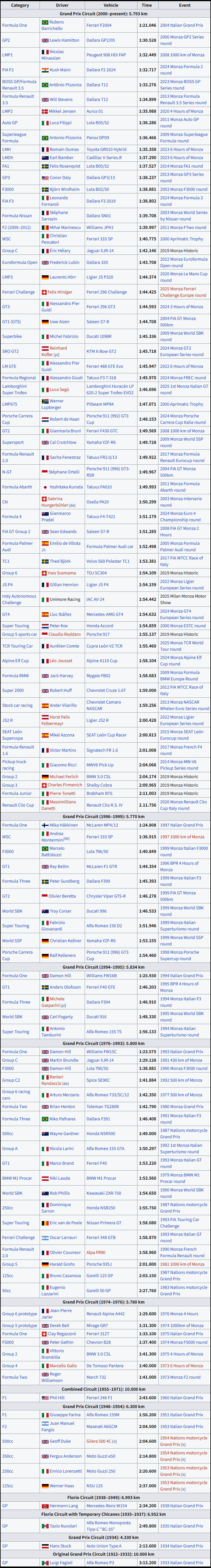Click the Panoz DP09 vehicle link
The width and height of the screenshot is (211, 1568).
pos(97,138)
